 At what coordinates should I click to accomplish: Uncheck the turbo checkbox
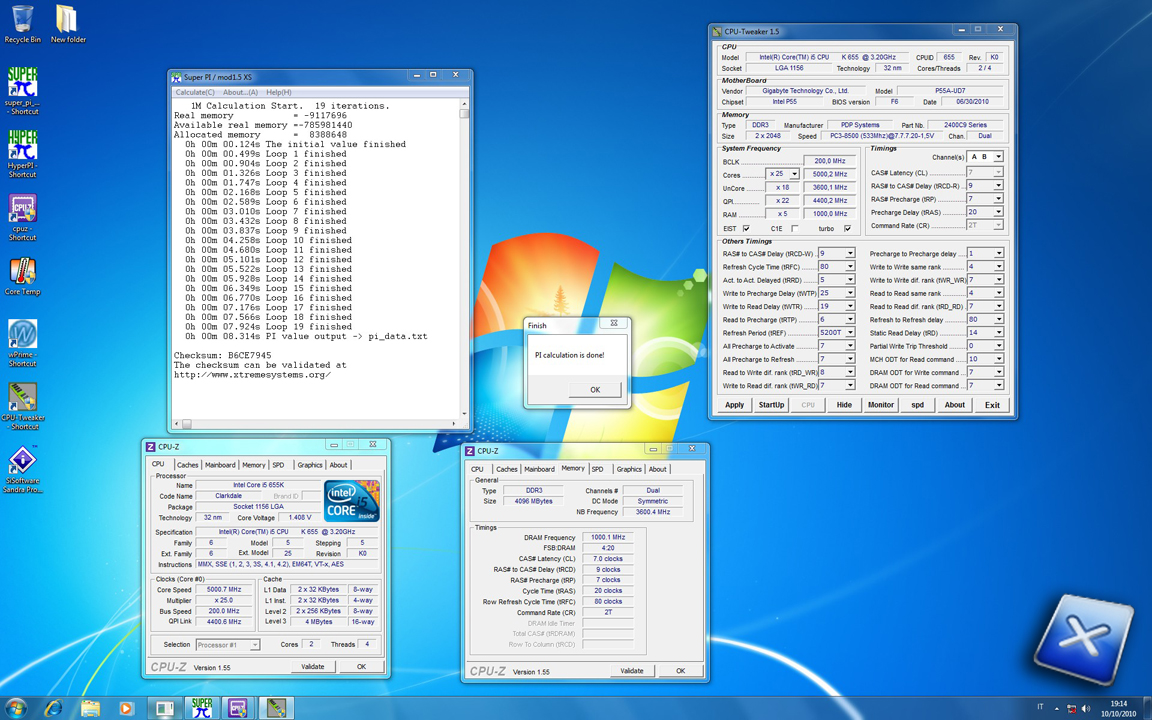847,229
